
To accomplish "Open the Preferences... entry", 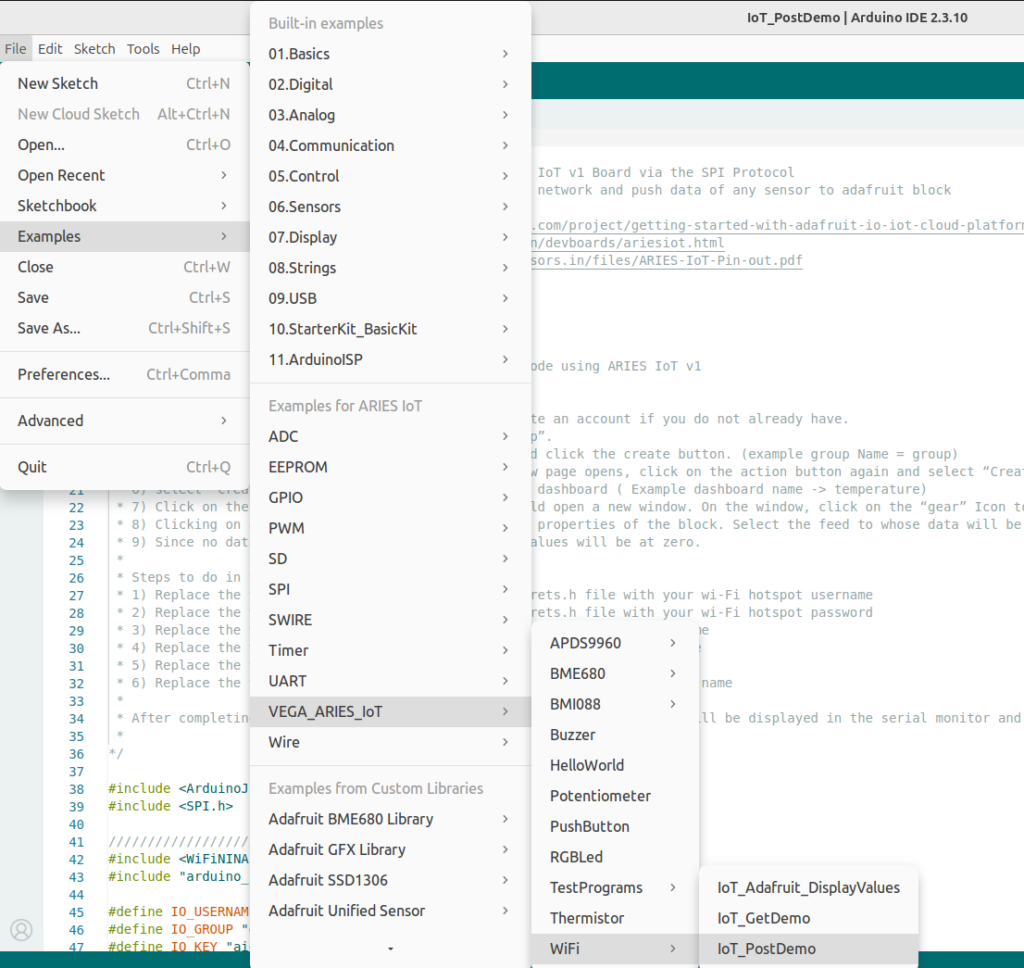I will (124, 374).
